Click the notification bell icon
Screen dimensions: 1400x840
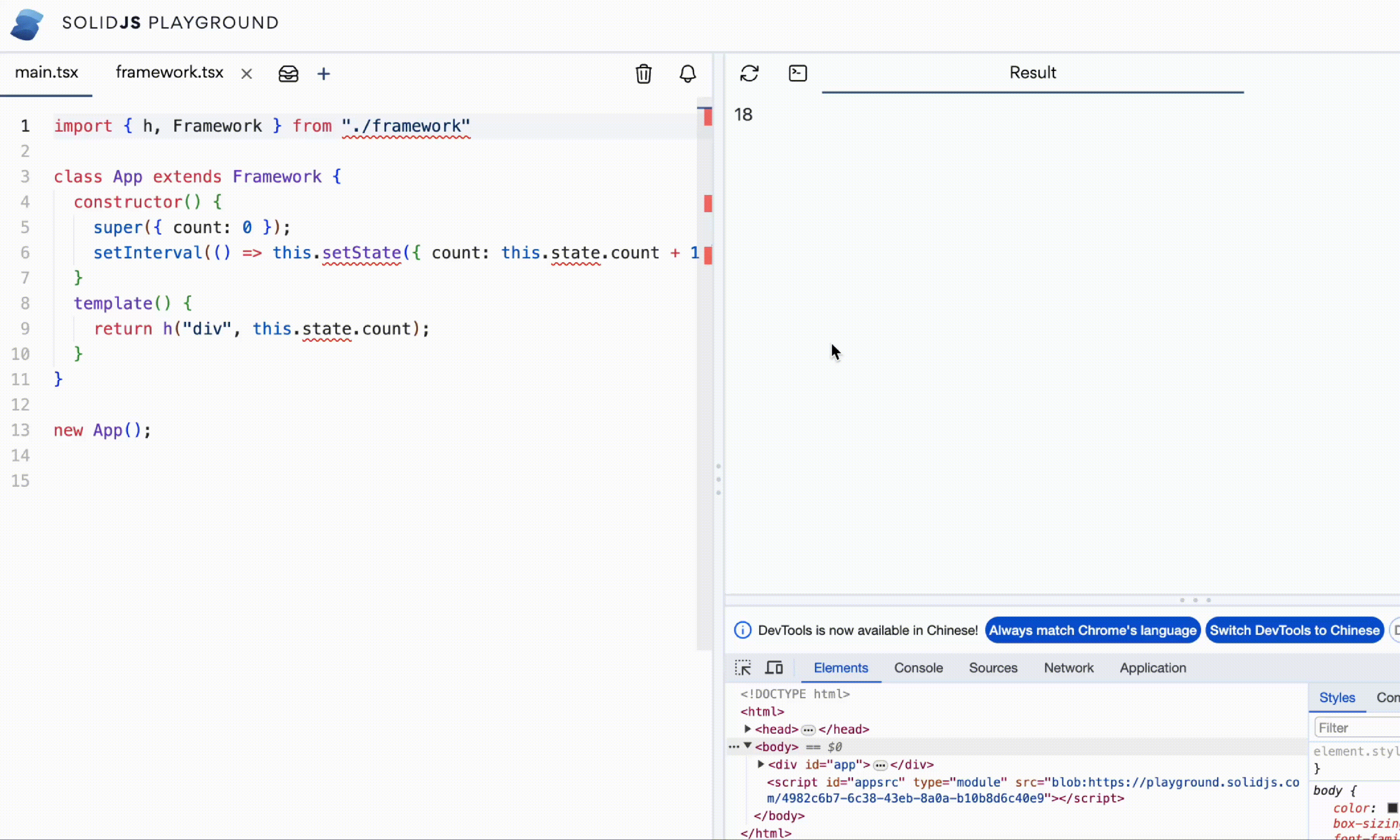pyautogui.click(x=688, y=73)
